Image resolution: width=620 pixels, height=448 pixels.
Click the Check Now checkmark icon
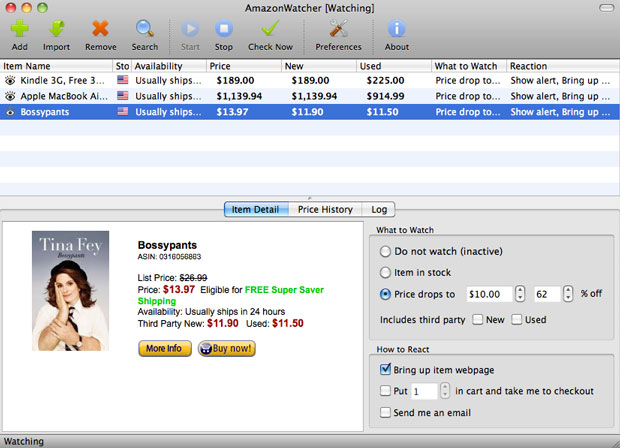click(270, 29)
